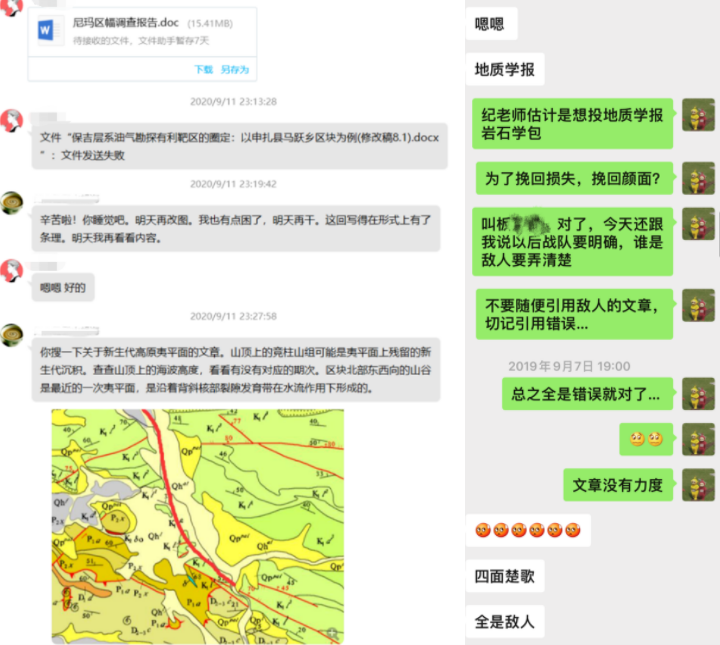Click the 2019年9月7日 19:00 timestamp

coord(569,366)
